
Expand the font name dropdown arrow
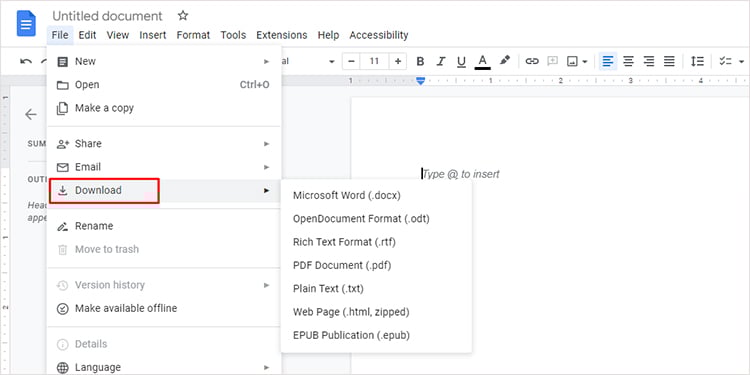point(331,62)
